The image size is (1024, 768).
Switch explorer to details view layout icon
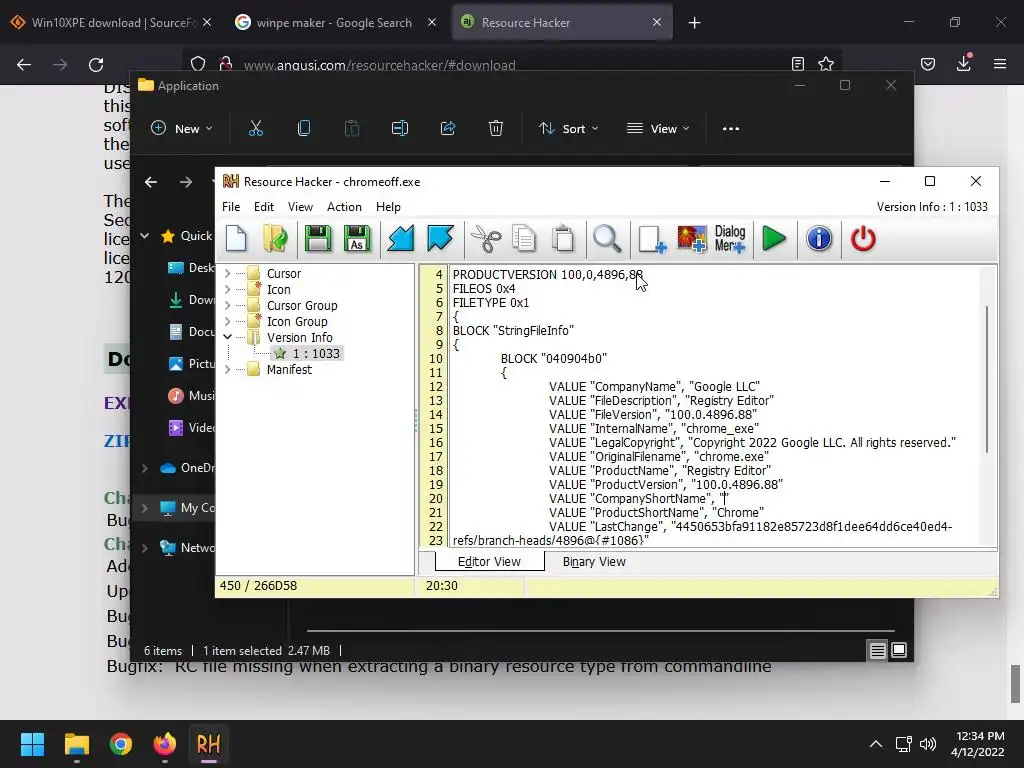tap(878, 650)
